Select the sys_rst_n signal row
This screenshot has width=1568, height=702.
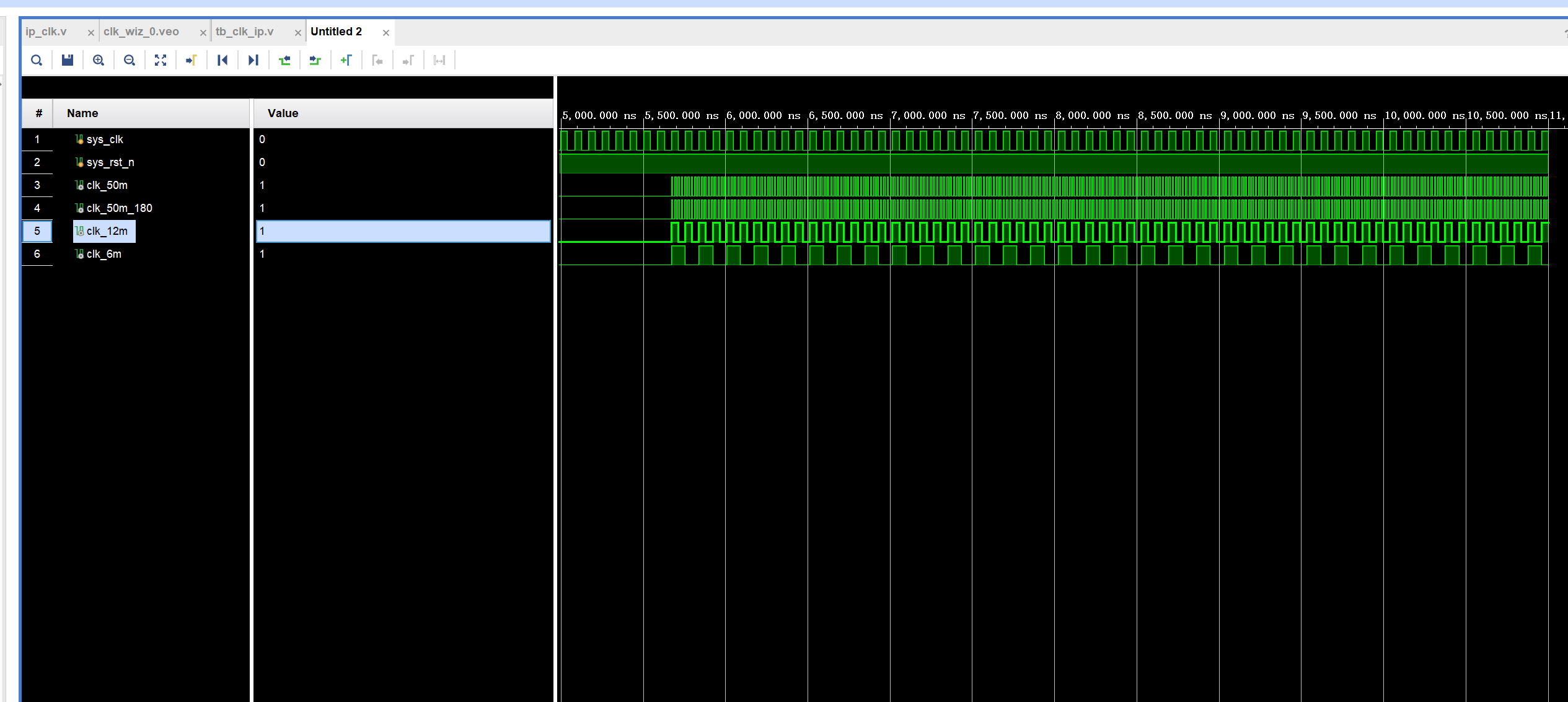point(110,162)
